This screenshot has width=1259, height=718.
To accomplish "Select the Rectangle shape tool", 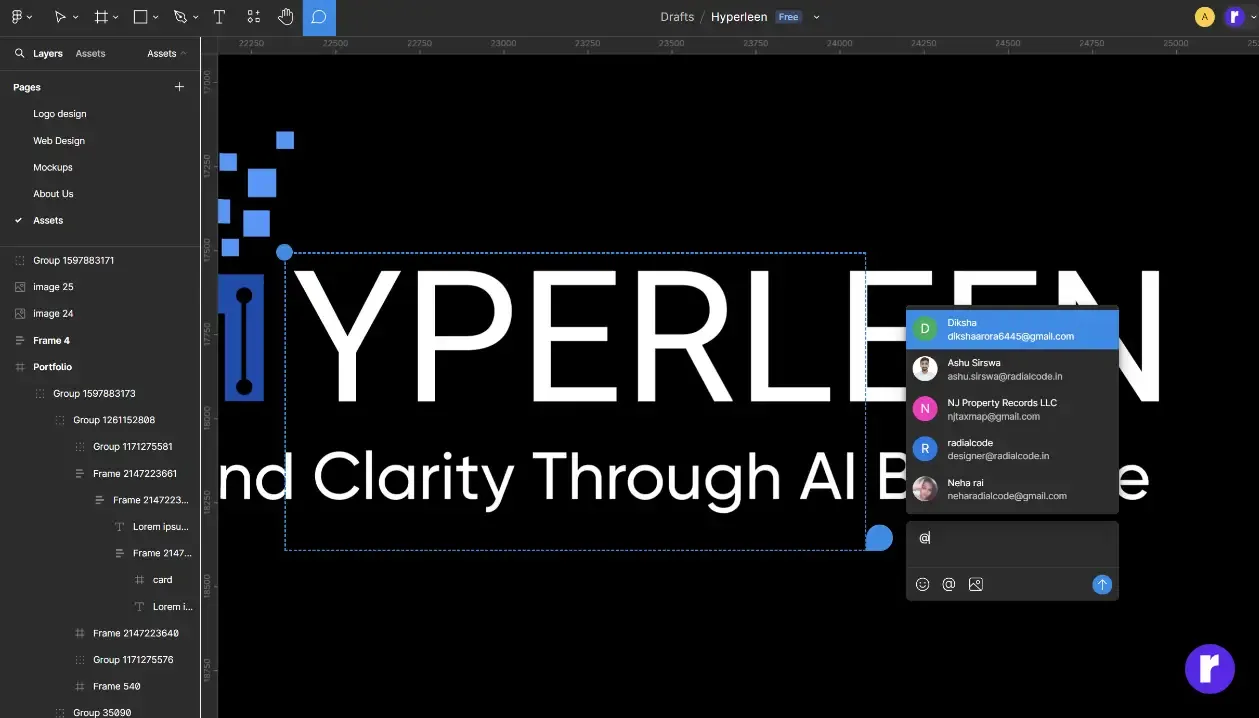I will coord(141,17).
